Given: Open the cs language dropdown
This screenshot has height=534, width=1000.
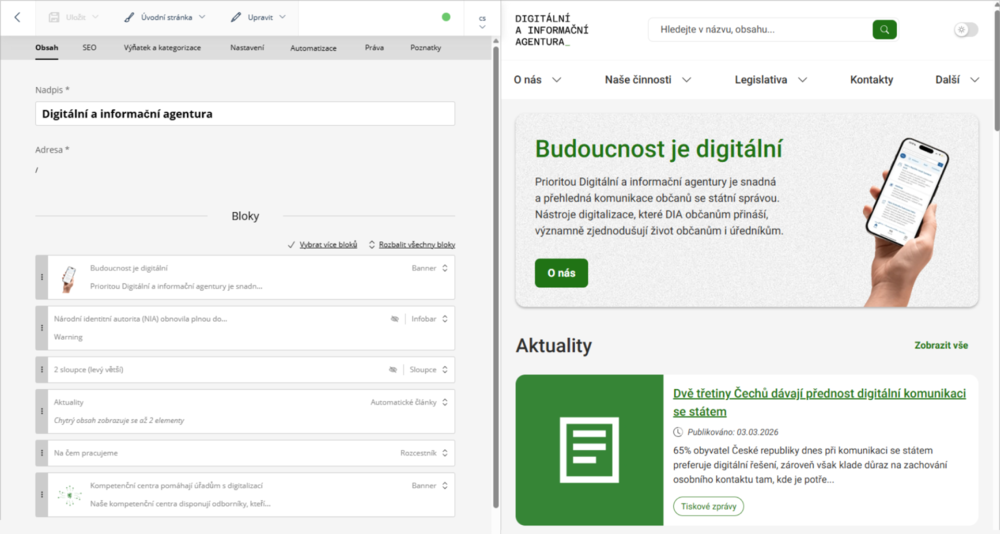Looking at the screenshot, I should click(482, 21).
